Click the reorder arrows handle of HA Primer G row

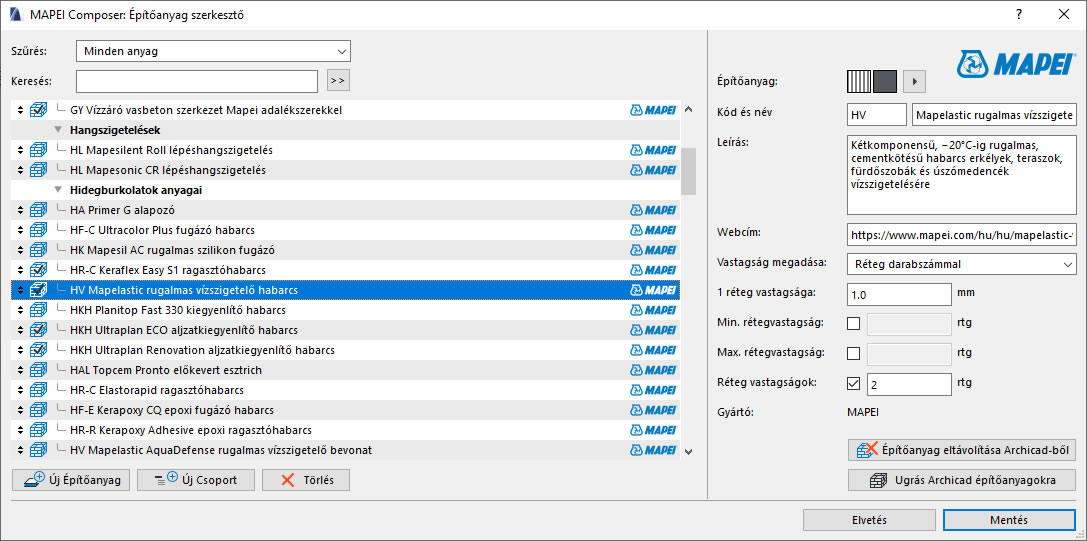click(x=20, y=210)
